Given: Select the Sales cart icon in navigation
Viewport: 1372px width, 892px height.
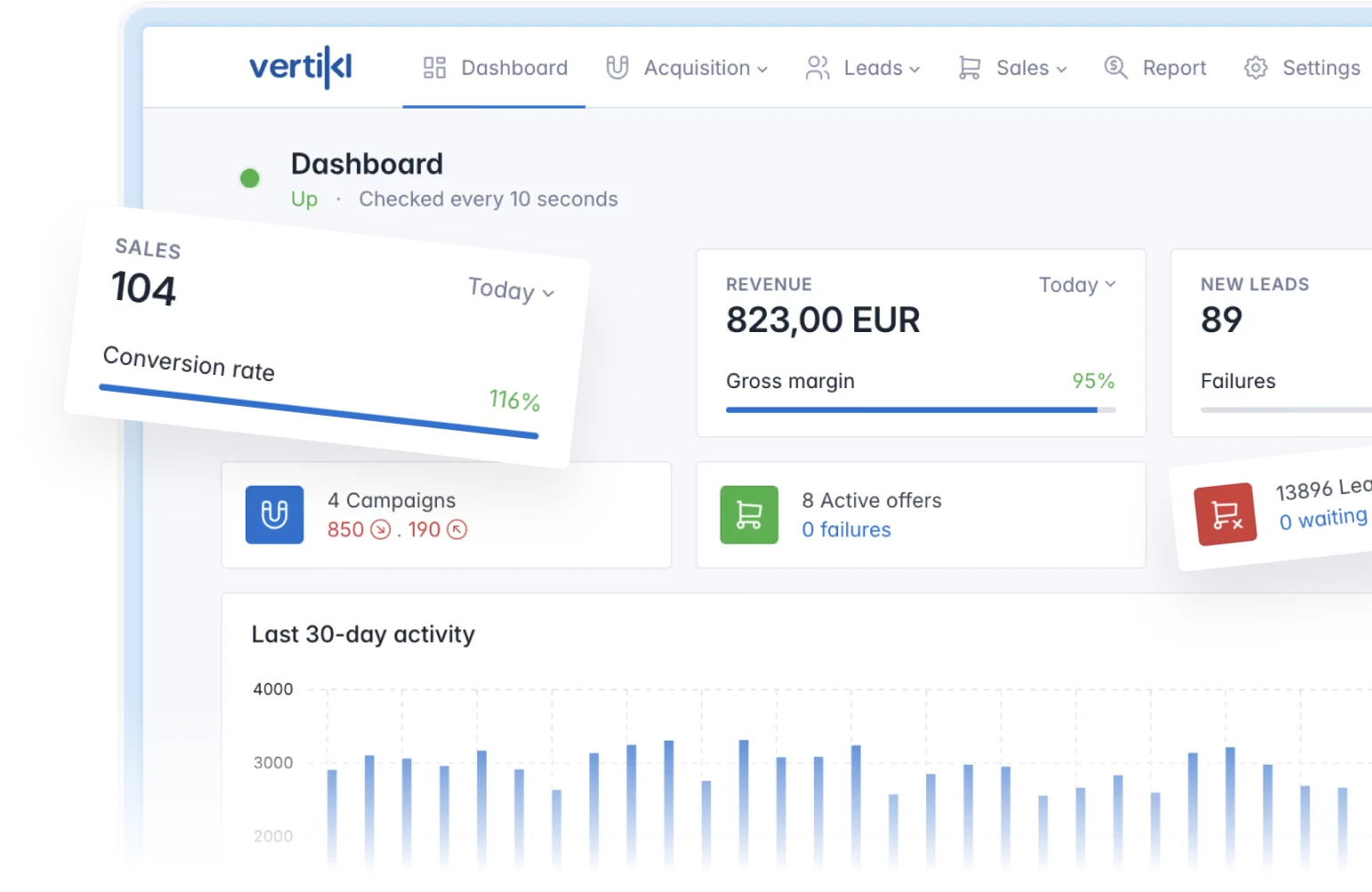Looking at the screenshot, I should [x=969, y=67].
